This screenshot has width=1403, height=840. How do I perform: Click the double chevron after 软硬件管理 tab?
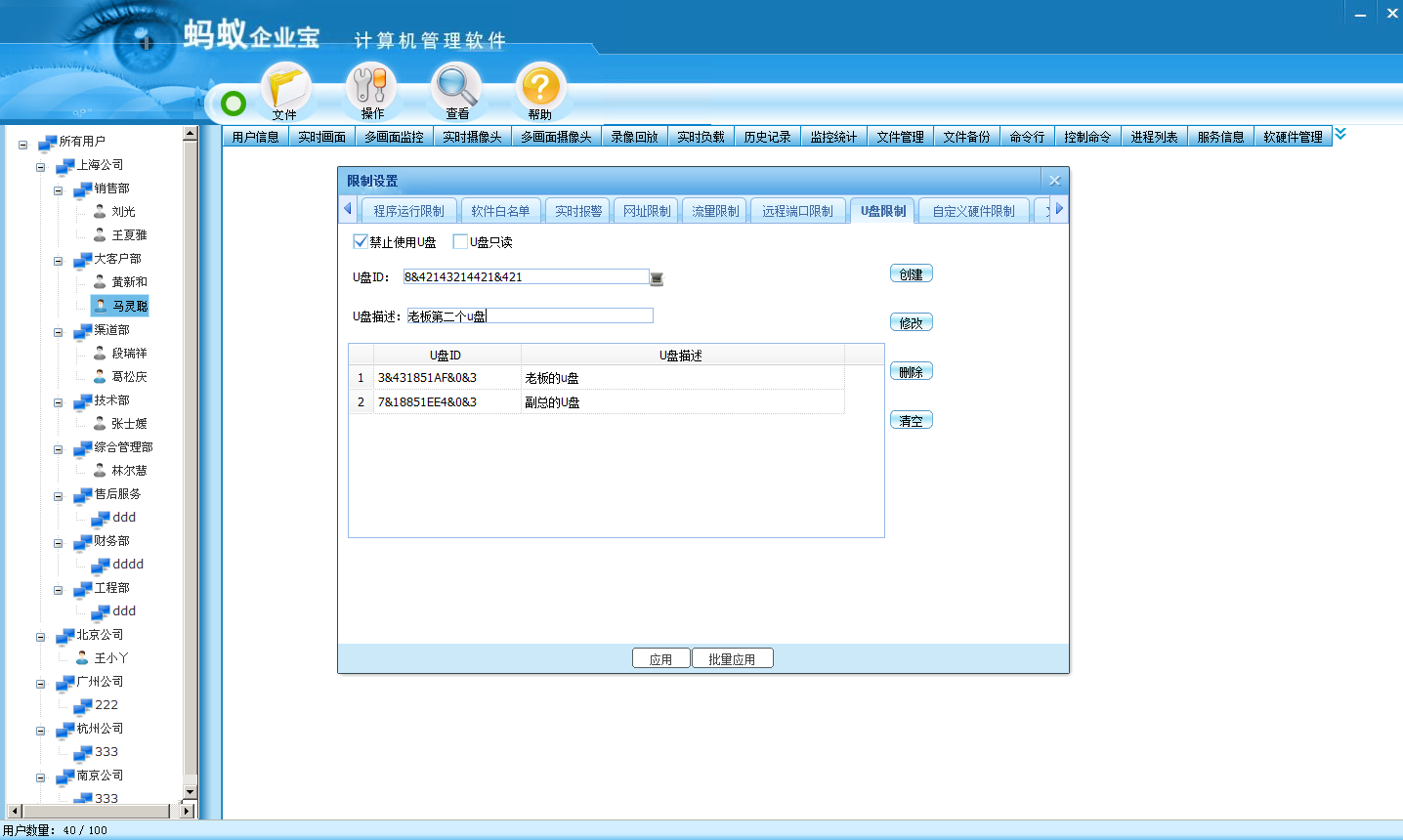tap(1340, 134)
